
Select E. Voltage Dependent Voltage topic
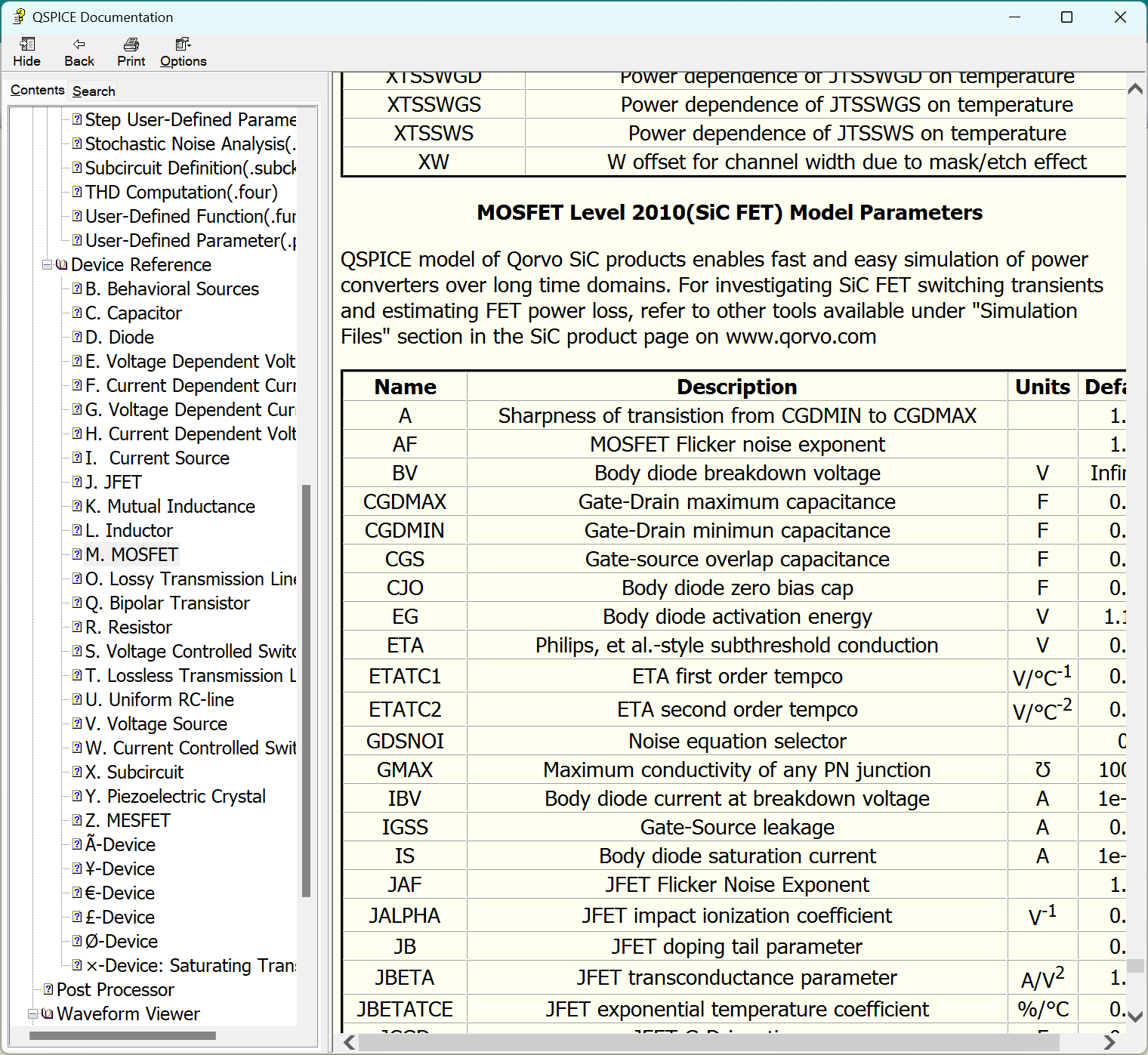point(190,362)
